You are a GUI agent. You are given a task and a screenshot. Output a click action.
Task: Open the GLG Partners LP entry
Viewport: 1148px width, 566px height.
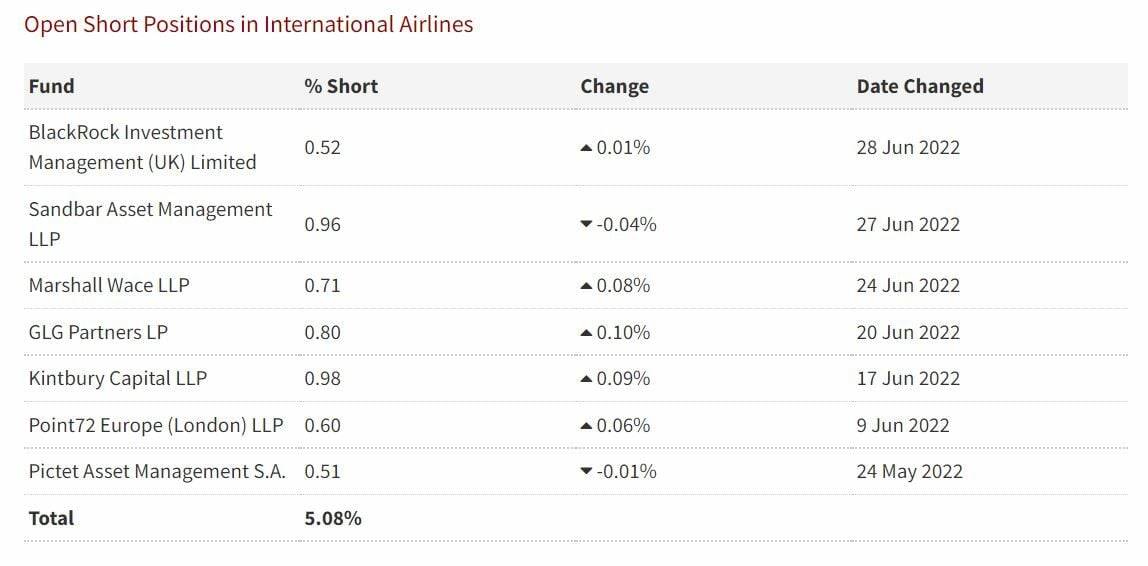(98, 332)
